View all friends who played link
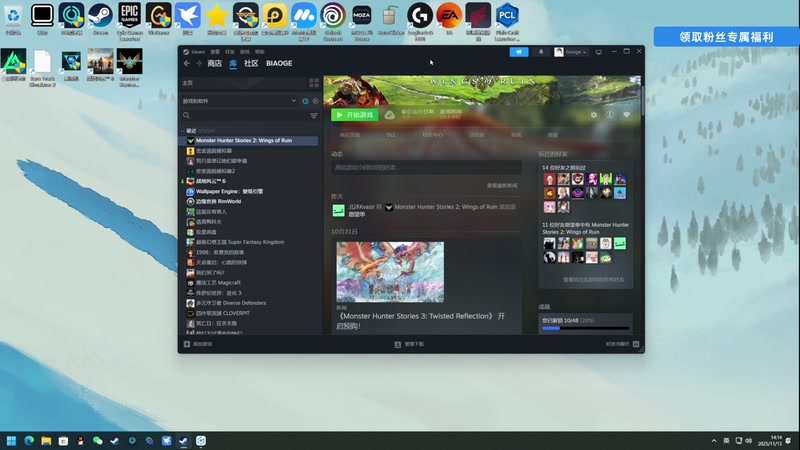Screen dimensions: 800x450 pyautogui.click(x=593, y=280)
